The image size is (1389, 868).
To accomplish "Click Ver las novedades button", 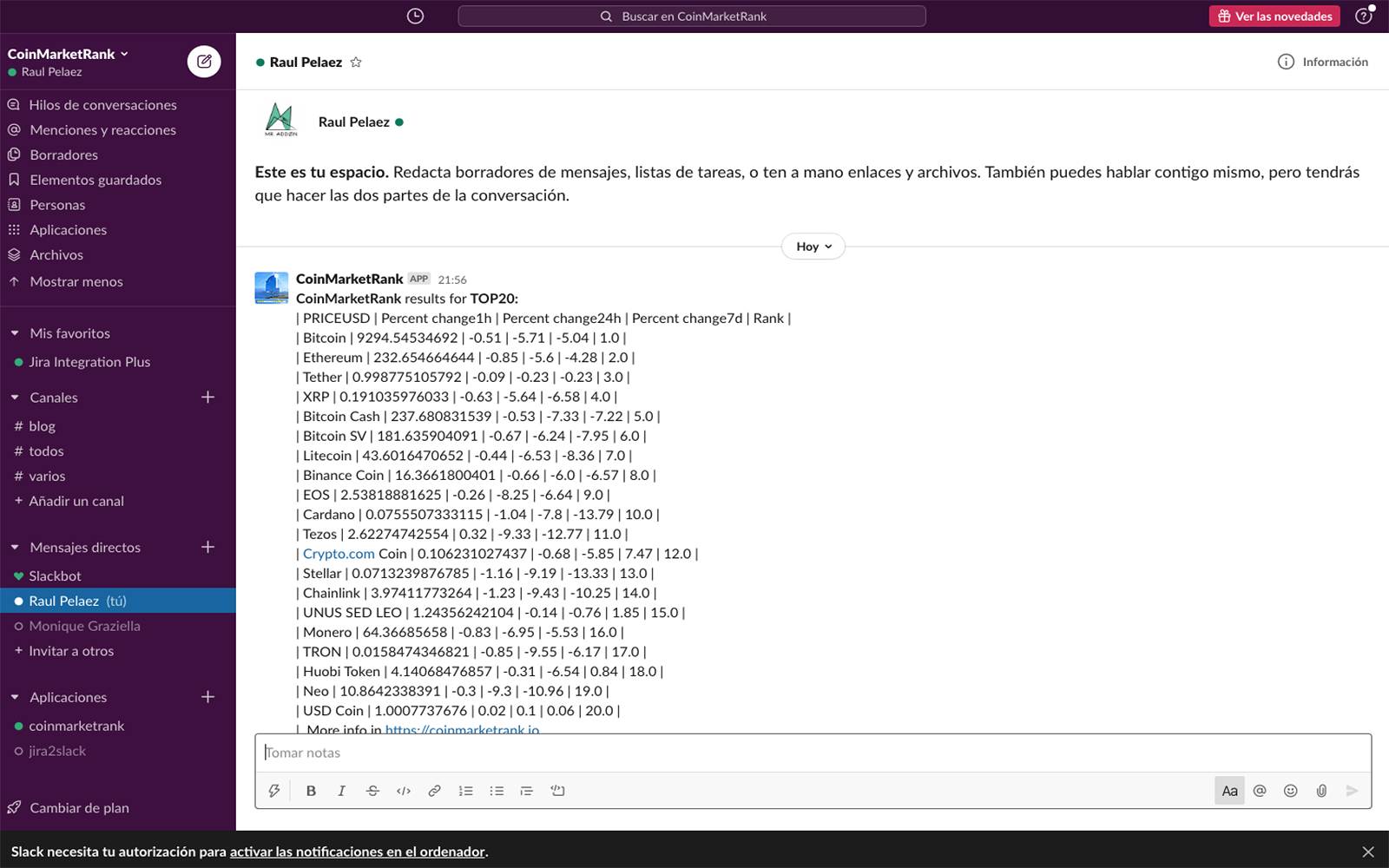I will 1274,16.
